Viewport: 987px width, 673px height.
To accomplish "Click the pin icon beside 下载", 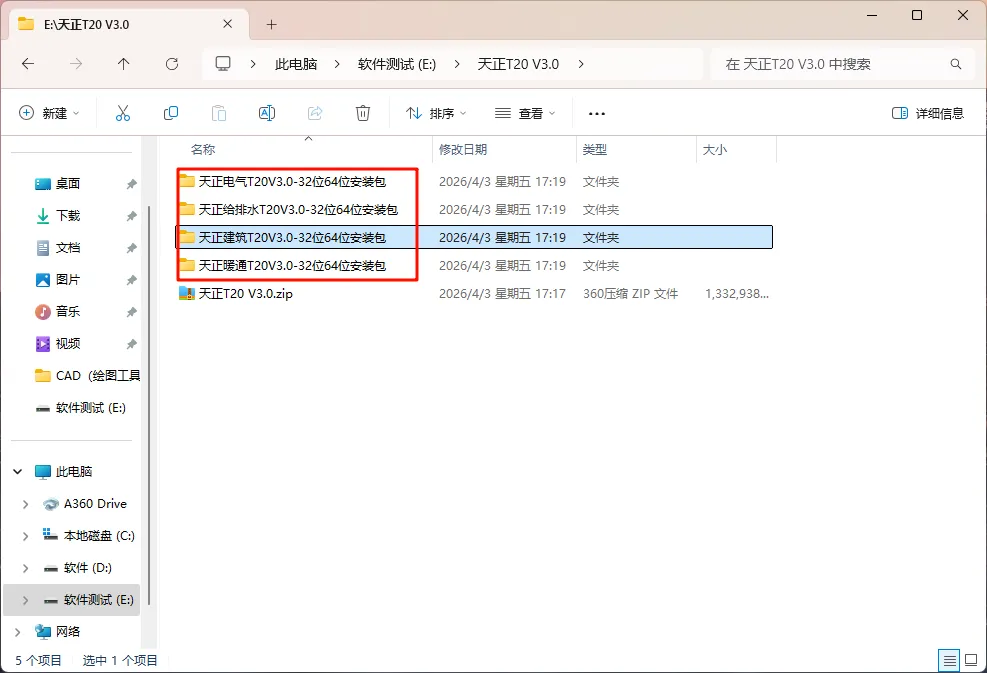I will 131,216.
